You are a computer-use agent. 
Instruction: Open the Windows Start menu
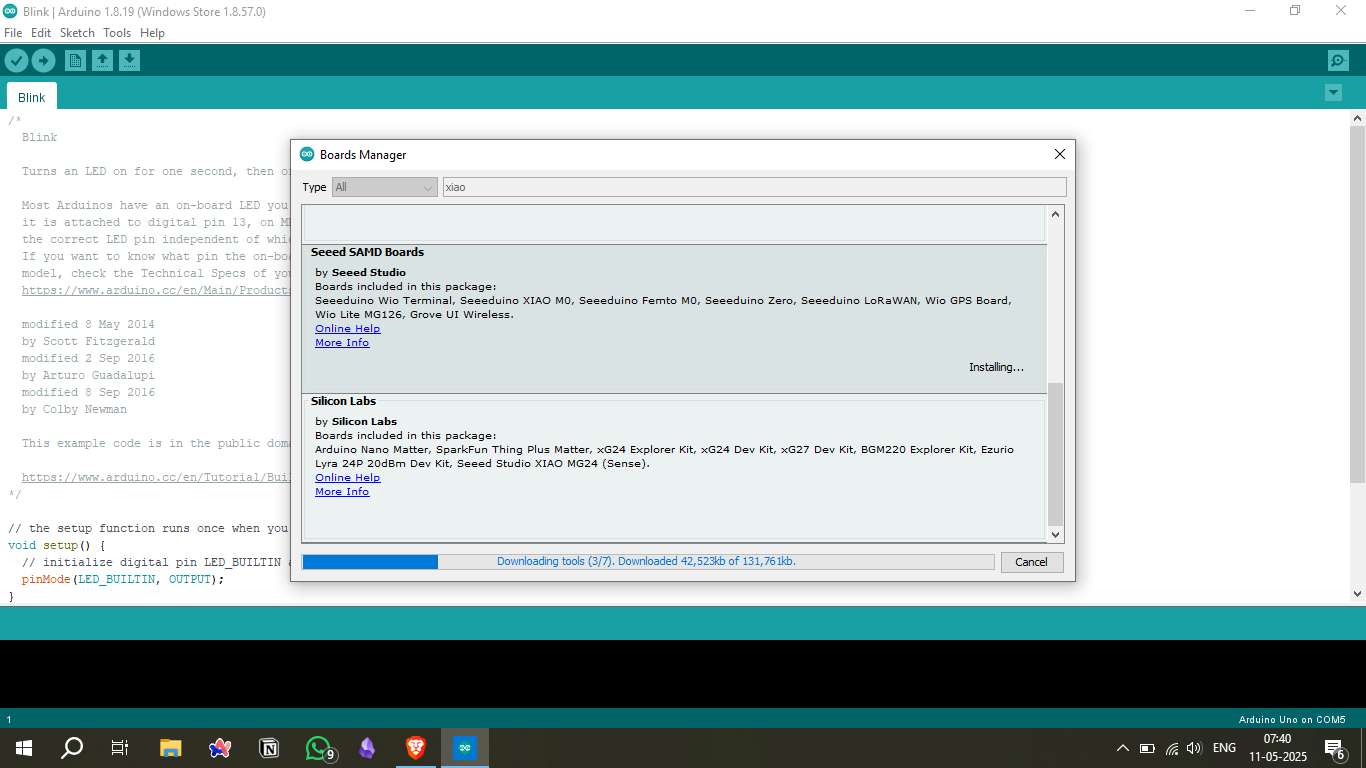click(x=24, y=748)
